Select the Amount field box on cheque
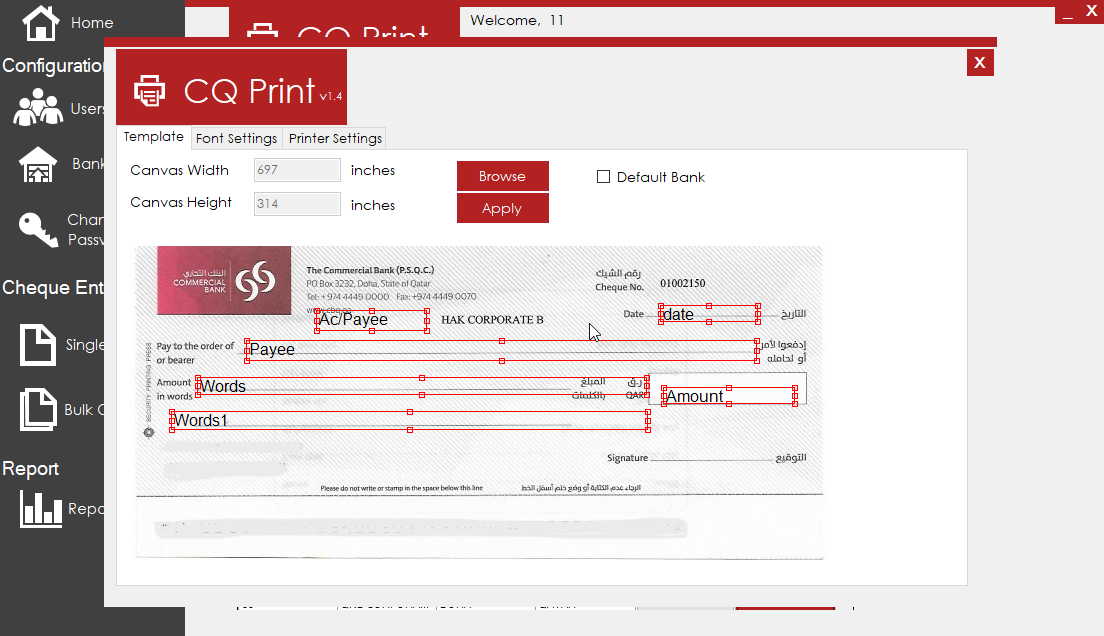The height and width of the screenshot is (636, 1104). click(x=729, y=396)
